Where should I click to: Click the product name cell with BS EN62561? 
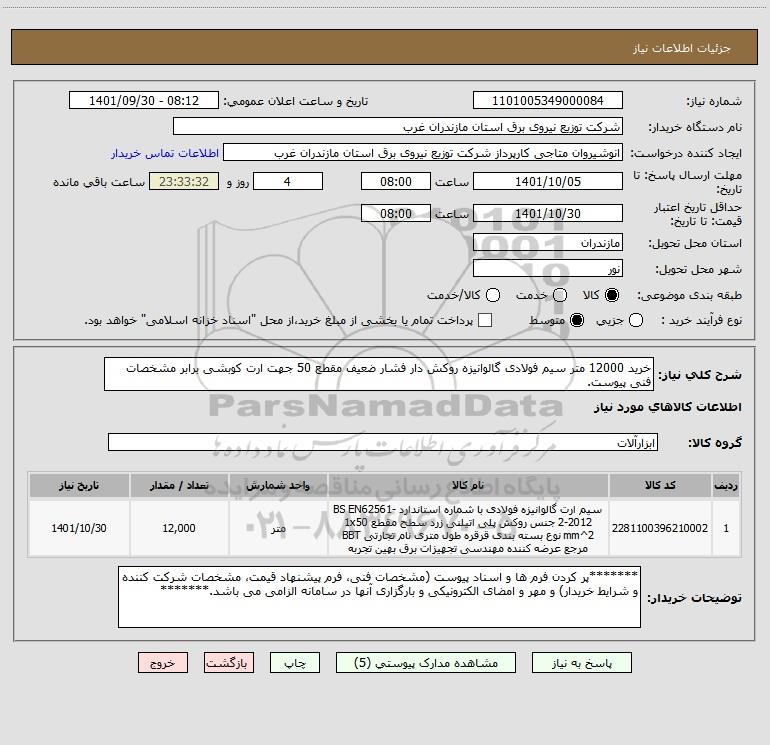[468, 528]
